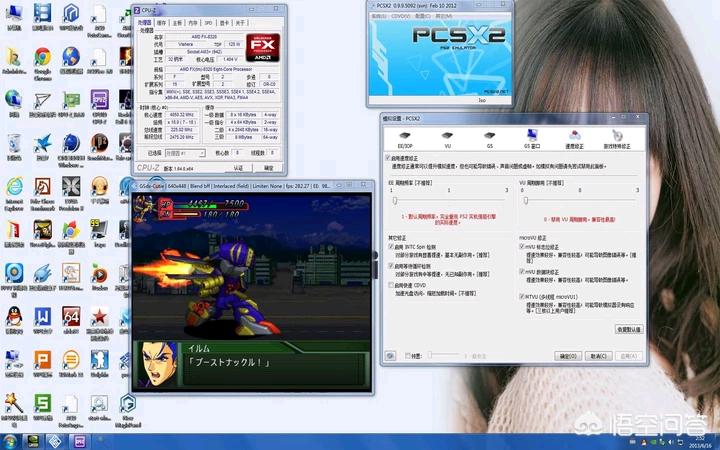This screenshot has width=720, height=450.
Task: Open the orange WPS Presentation P icon
Action: (x=42, y=363)
